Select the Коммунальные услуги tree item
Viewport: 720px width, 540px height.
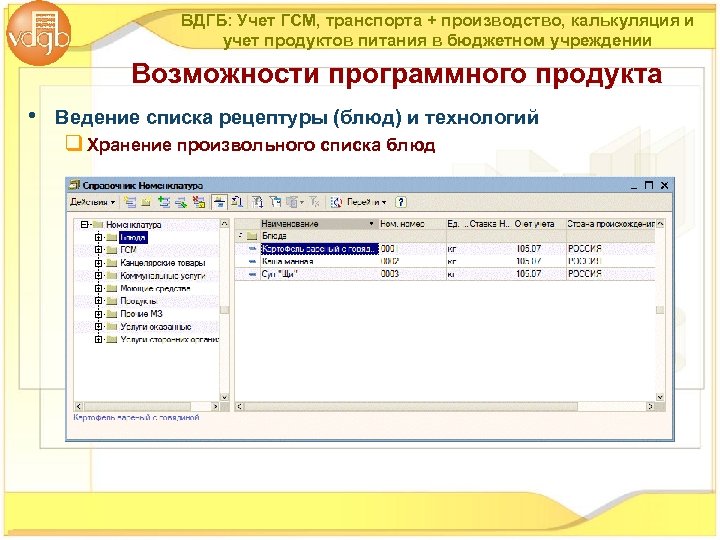(x=163, y=276)
